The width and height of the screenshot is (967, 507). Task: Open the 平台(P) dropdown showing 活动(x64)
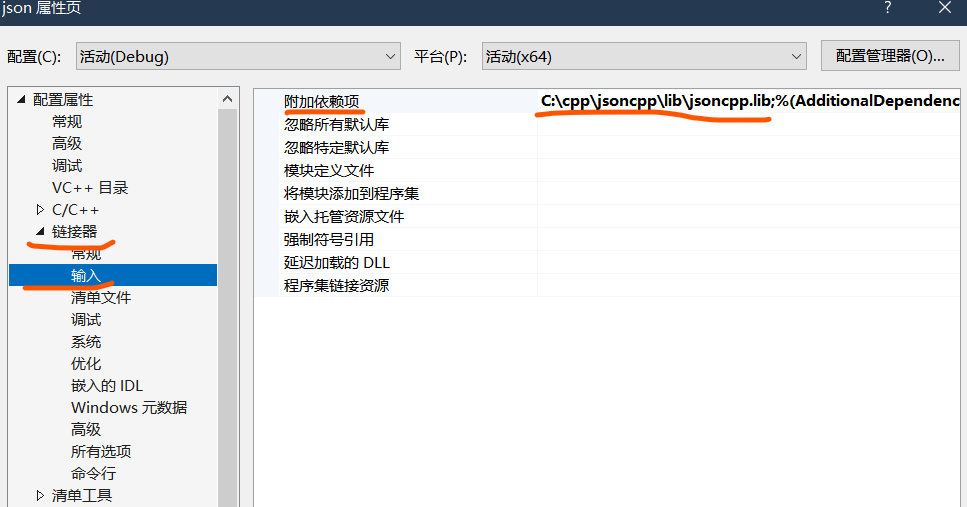coord(644,56)
